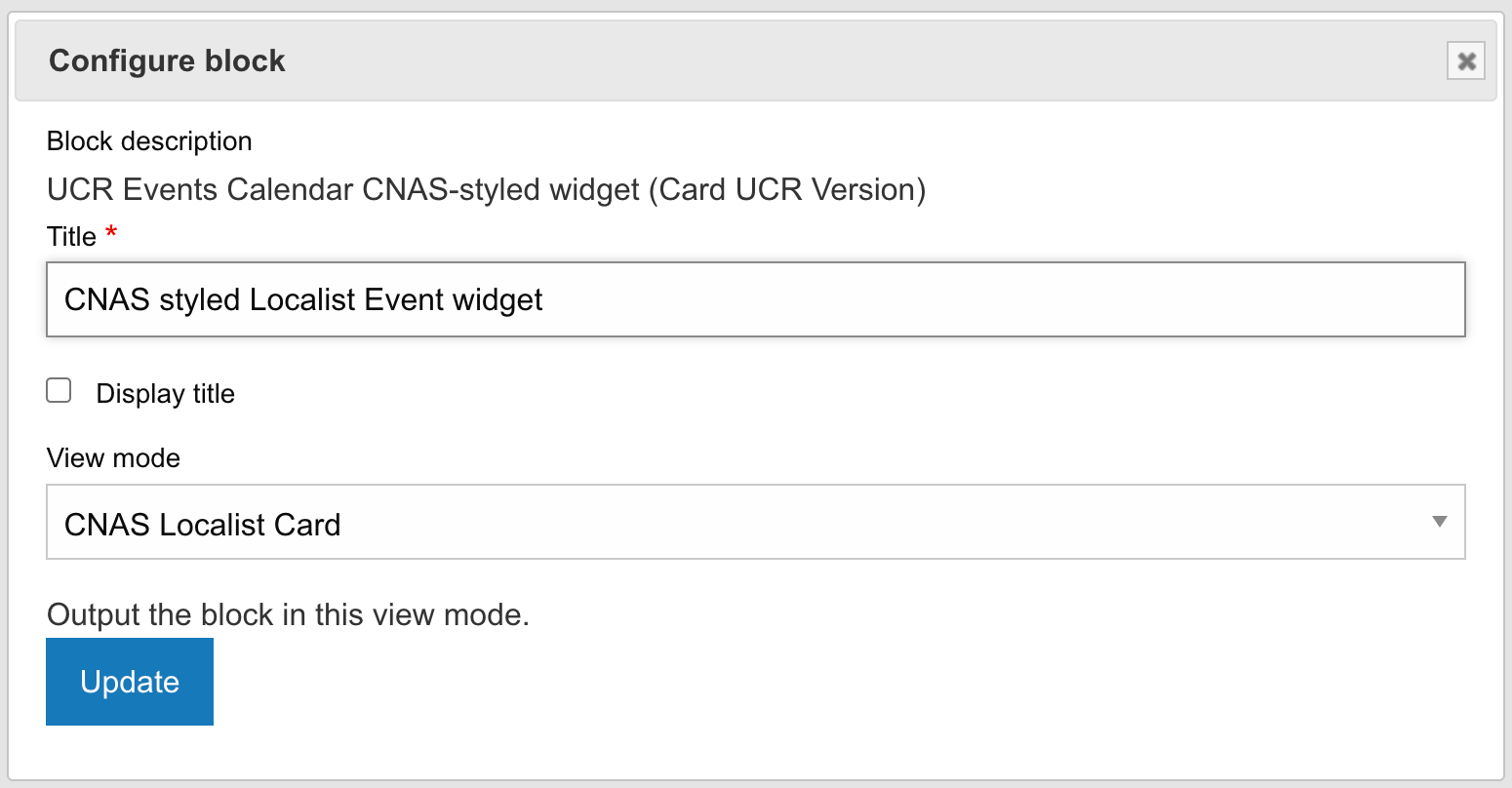Enable the Display title checkbox
Screen dimensions: 1512x788
(x=60, y=391)
